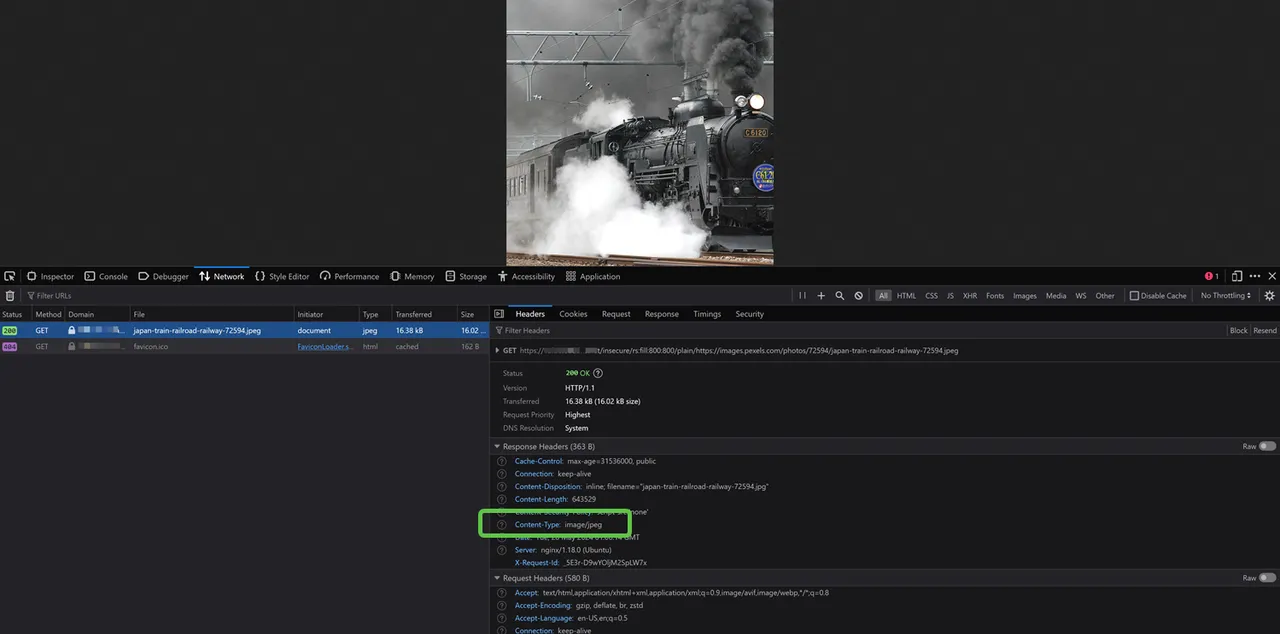The image size is (1280, 634).
Task: Select the japan-train-railroad-railway-72594.jpeg request row
Action: (x=244, y=330)
